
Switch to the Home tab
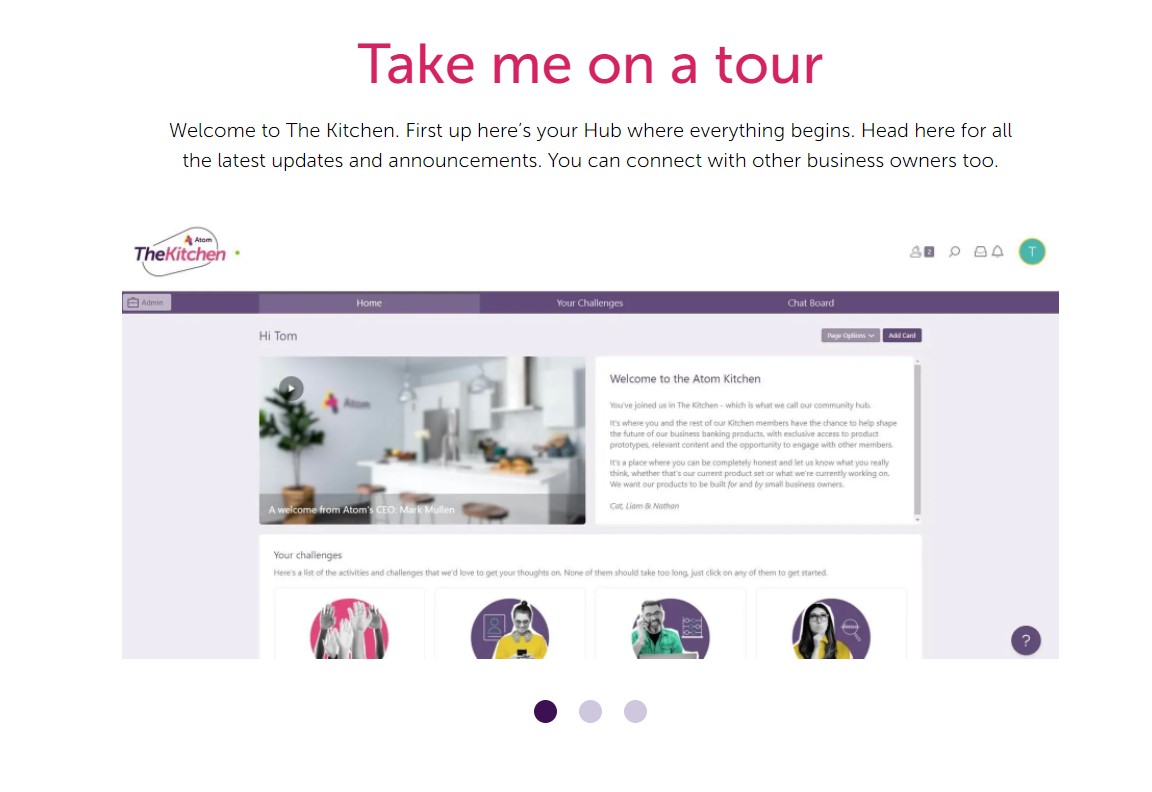tap(369, 303)
